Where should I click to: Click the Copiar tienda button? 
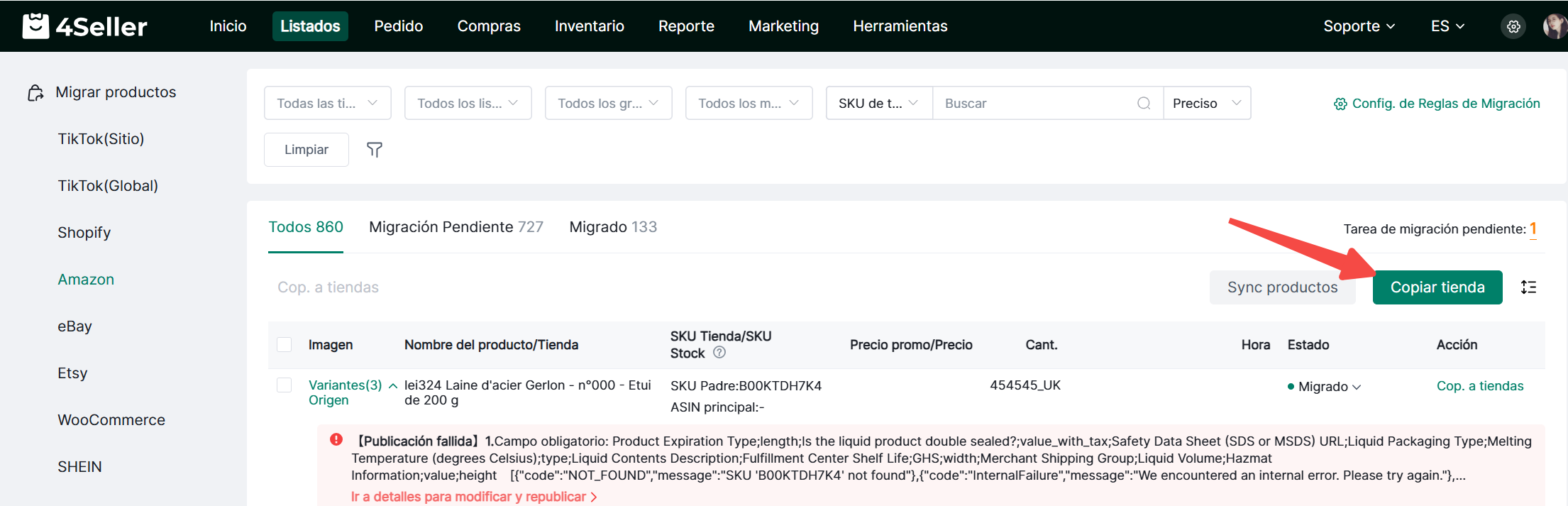[x=1437, y=287]
